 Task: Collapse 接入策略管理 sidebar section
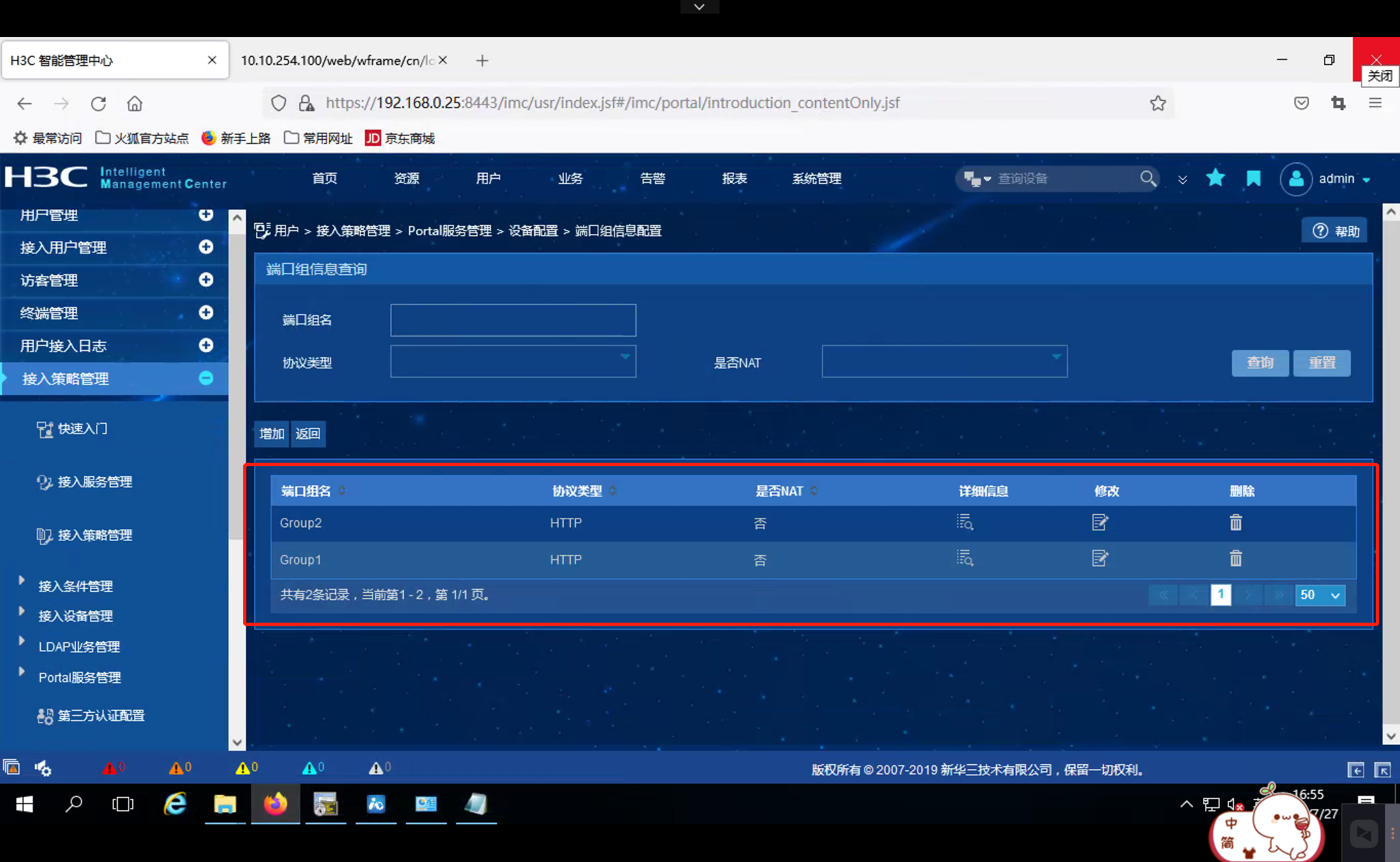[x=206, y=378]
